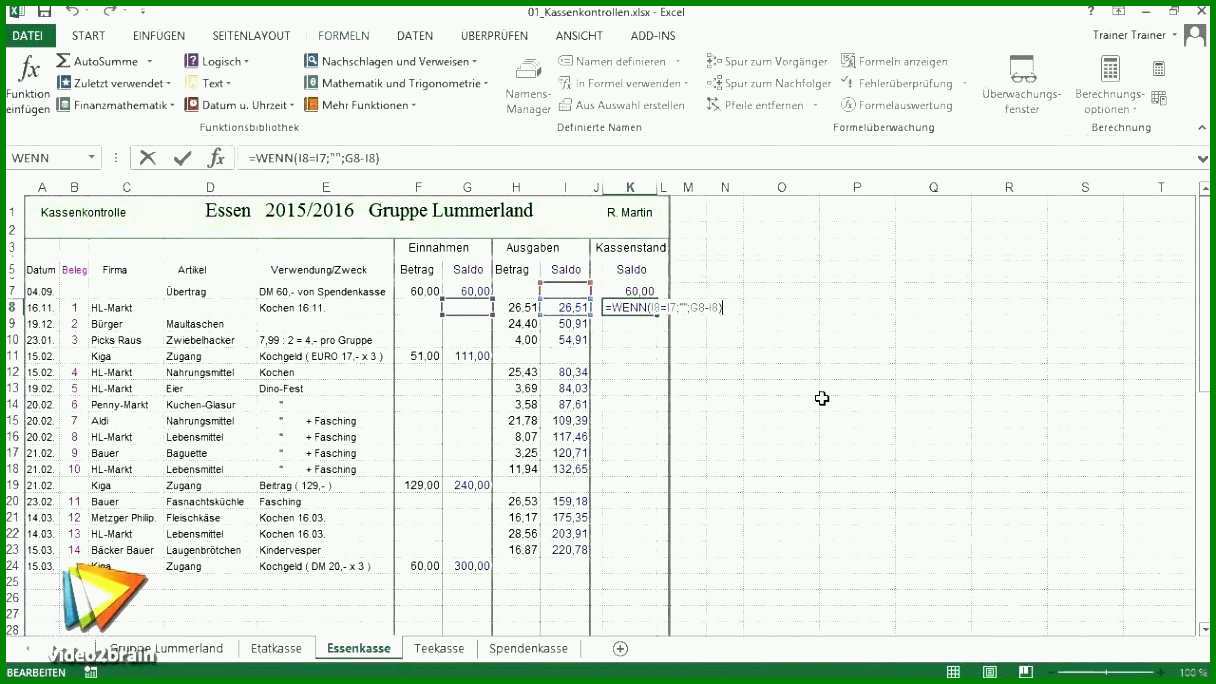Click the Funktion einfügen fx button

29,85
